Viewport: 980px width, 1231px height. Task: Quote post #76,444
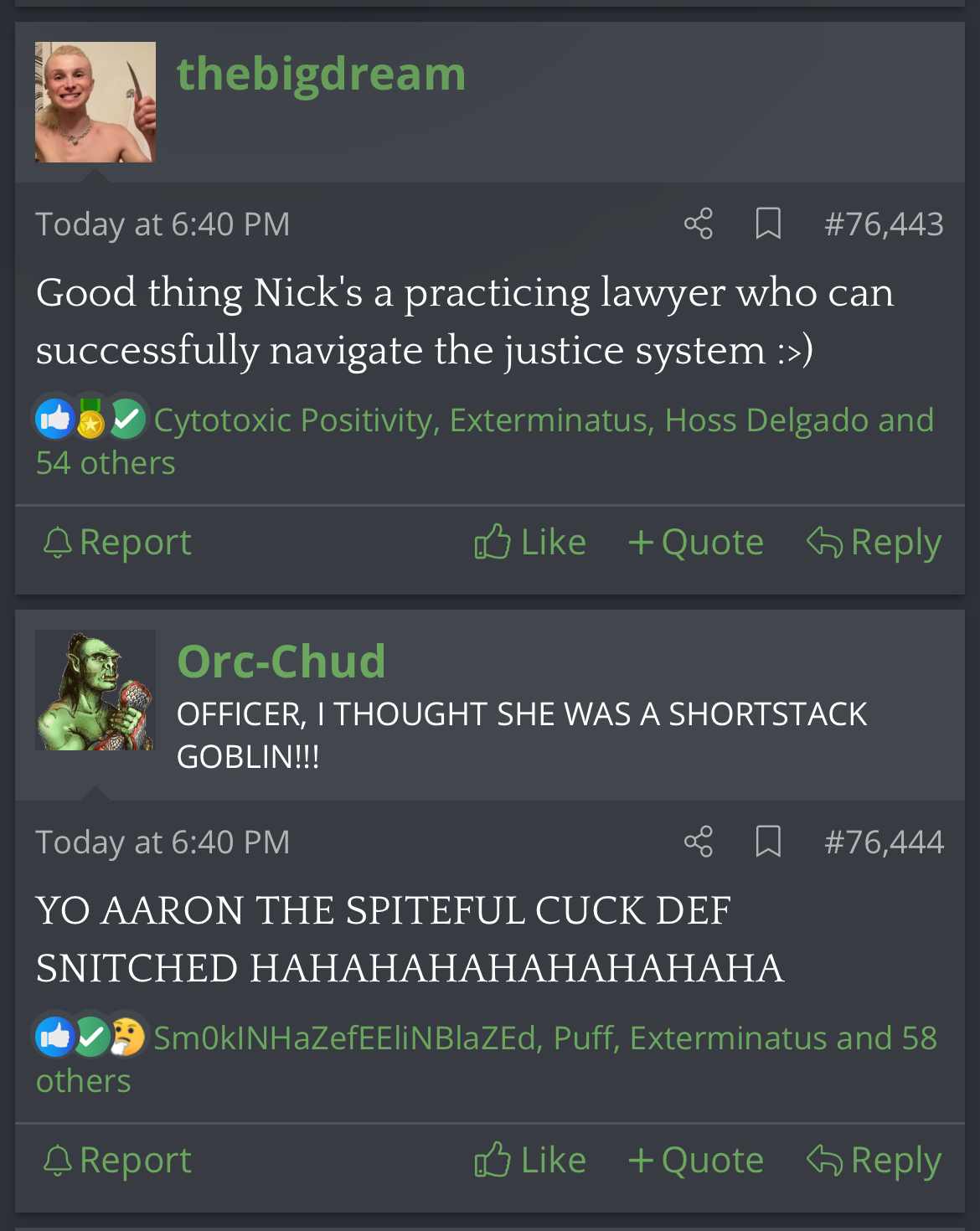696,1161
